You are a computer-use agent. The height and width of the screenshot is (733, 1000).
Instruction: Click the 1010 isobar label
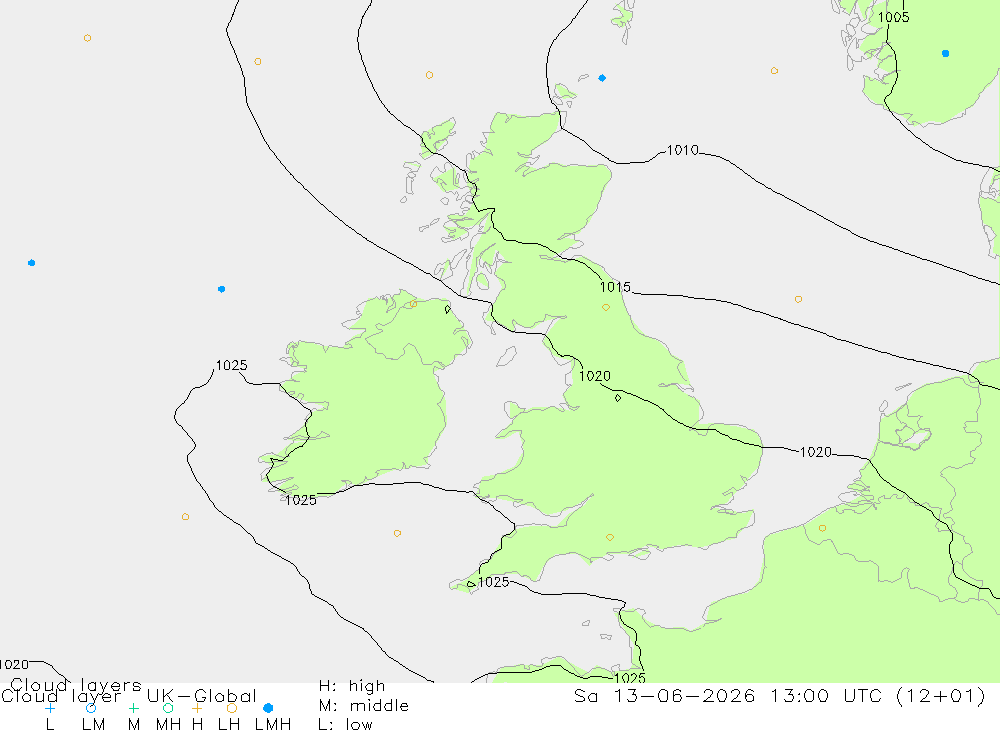(x=682, y=150)
